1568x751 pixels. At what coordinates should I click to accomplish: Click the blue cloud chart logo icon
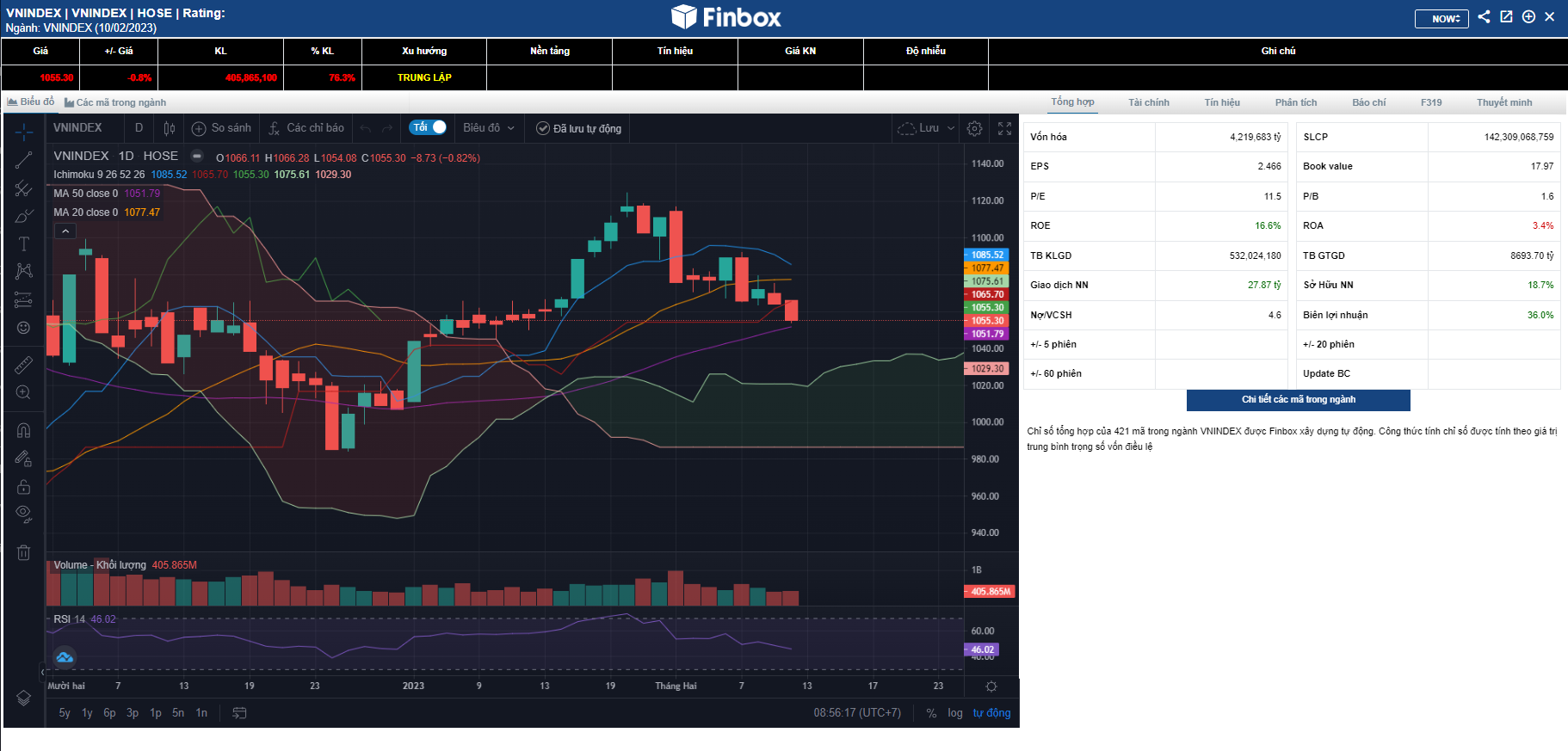pos(65,657)
